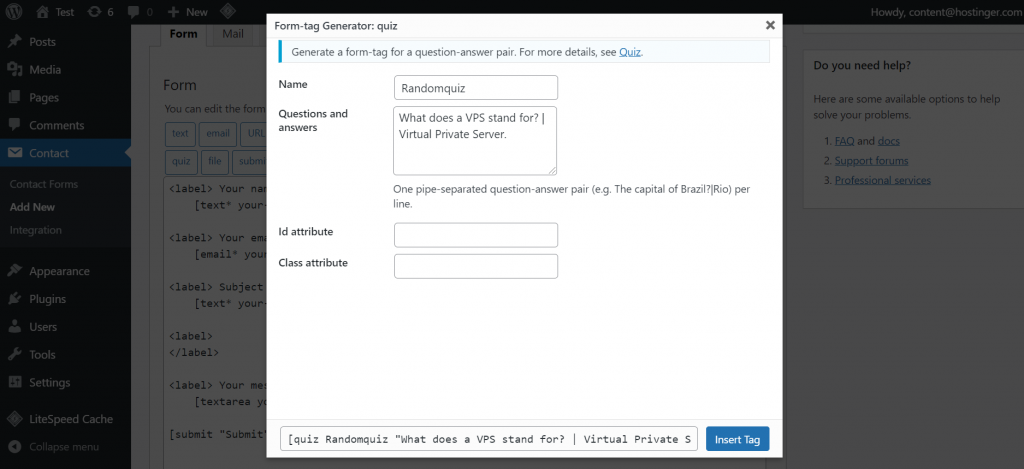Collapse the admin sidebar menu
The image size is (1024, 469).
coord(56,447)
